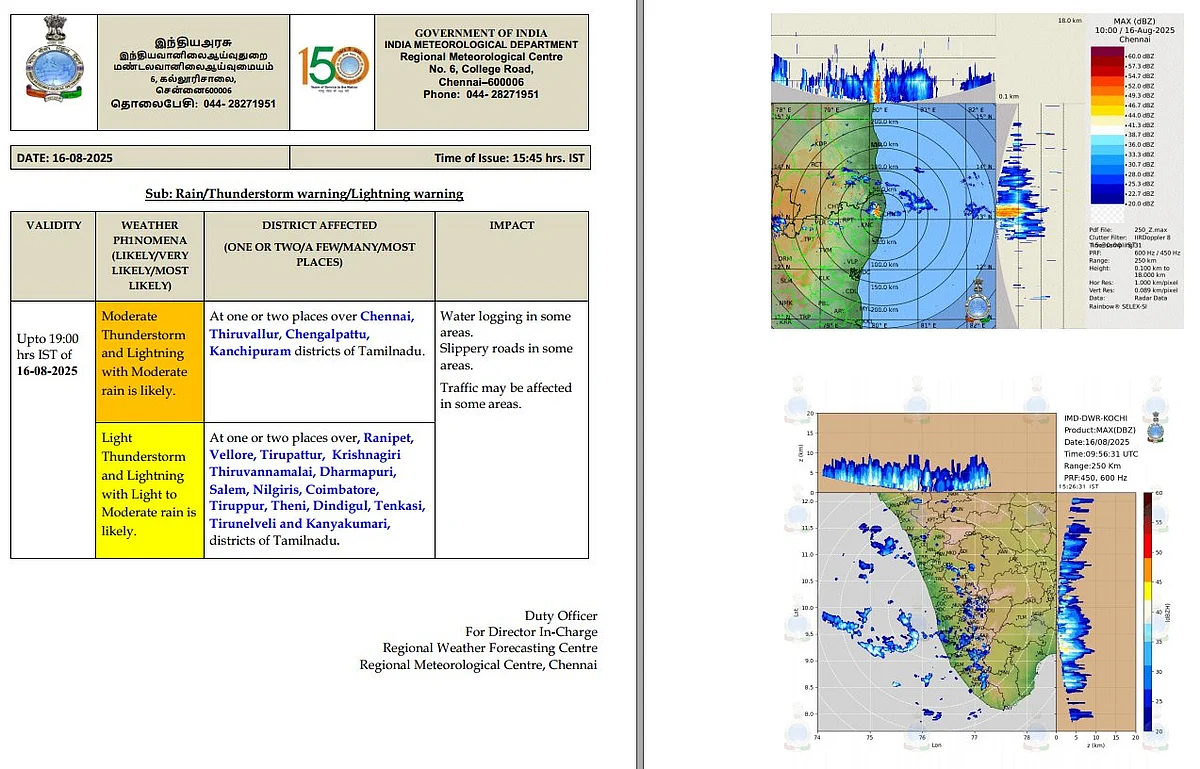1200x769 pixels.
Task: Open the Kanchipuram district link
Action: click(x=250, y=351)
